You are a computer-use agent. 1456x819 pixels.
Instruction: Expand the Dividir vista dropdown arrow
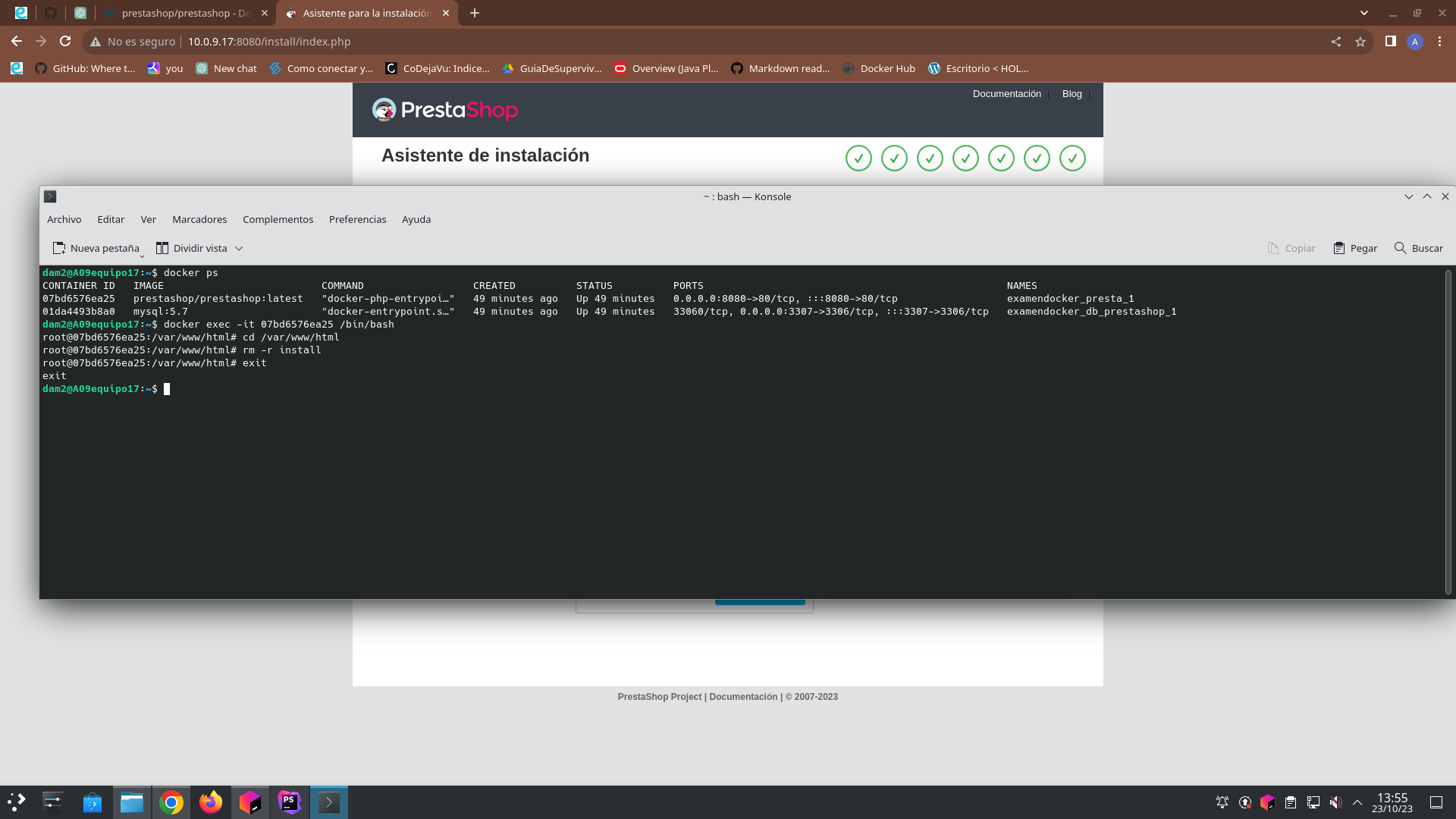click(x=239, y=248)
